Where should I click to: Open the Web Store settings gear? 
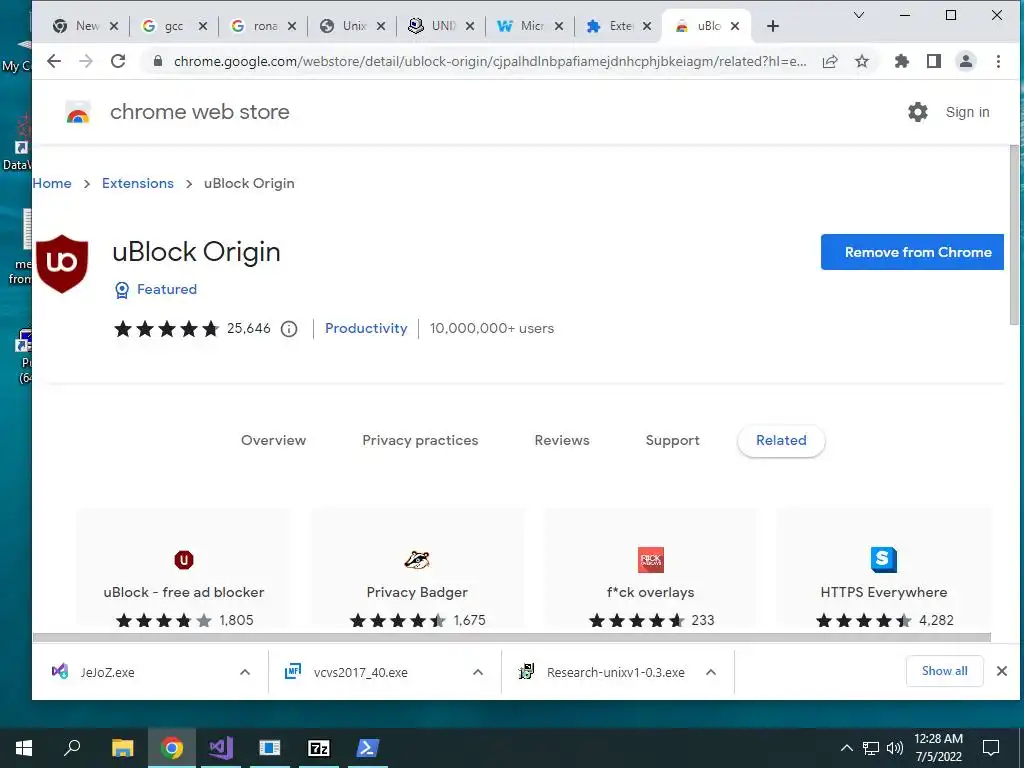pos(918,112)
